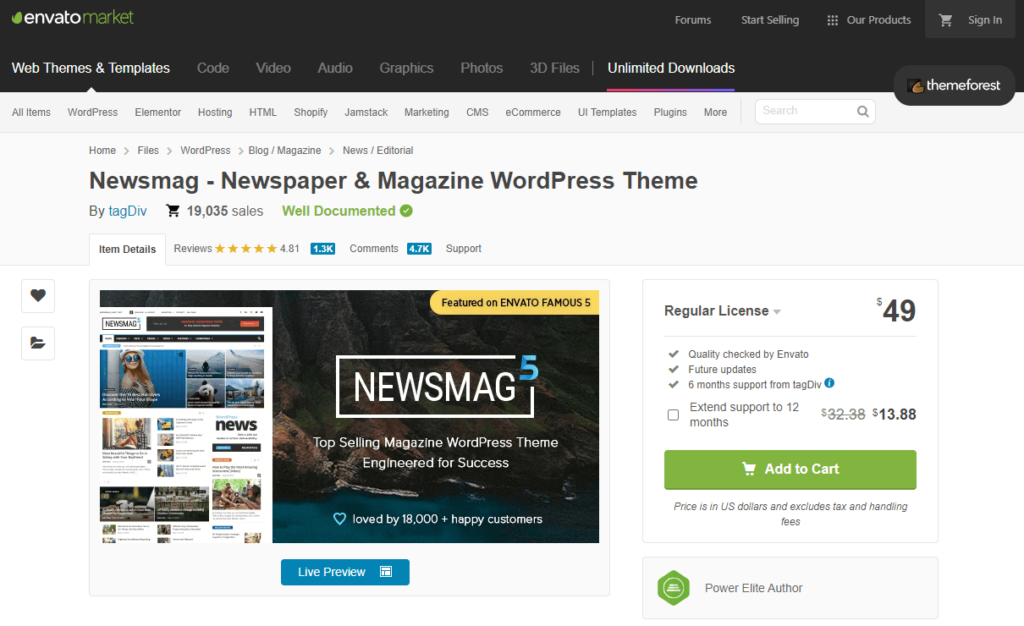Image resolution: width=1024 pixels, height=626 pixels.
Task: Click the News / Editorial breadcrumb
Action: (x=378, y=150)
